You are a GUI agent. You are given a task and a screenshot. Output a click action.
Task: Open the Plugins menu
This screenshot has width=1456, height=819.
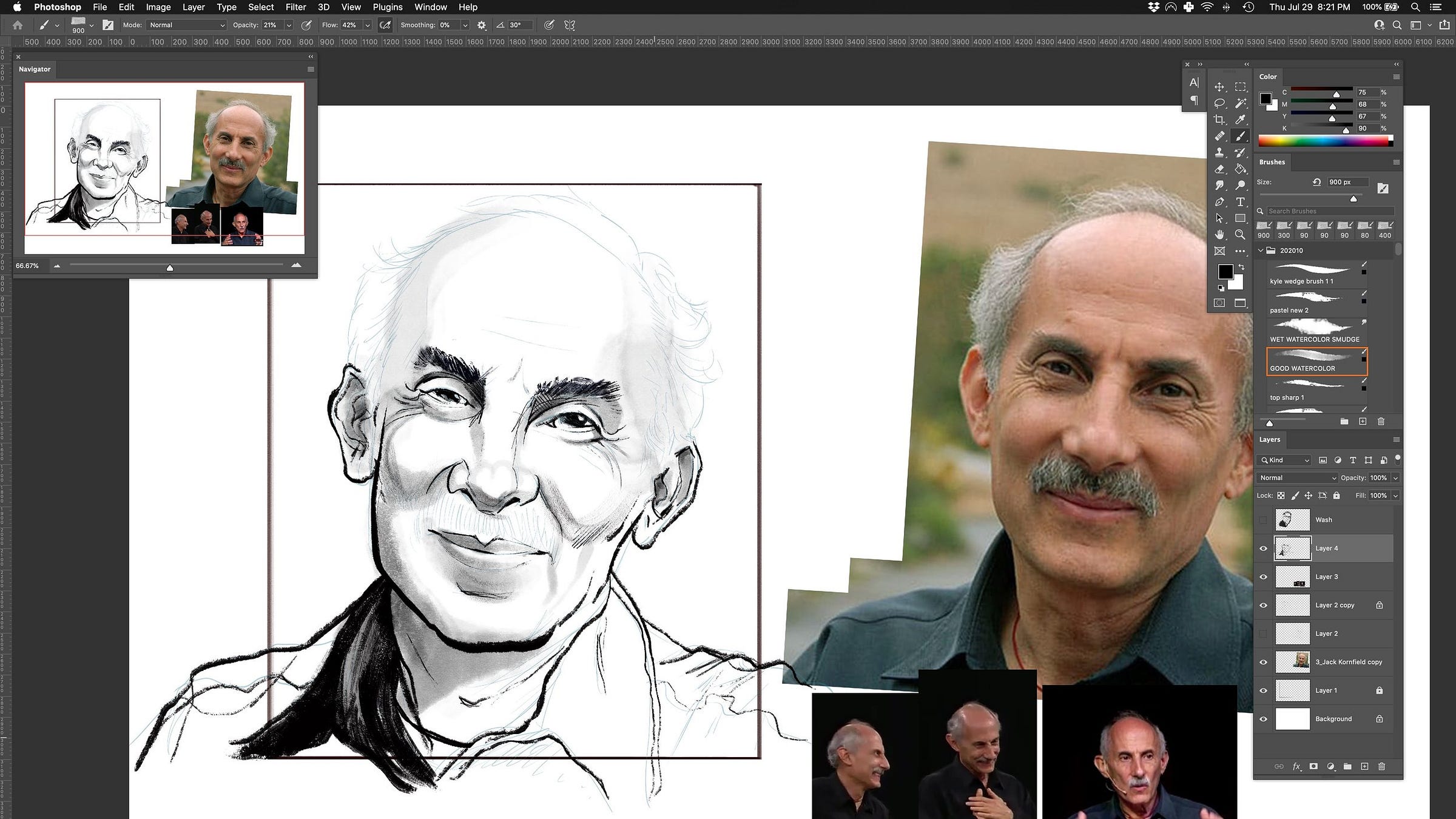[x=387, y=7]
